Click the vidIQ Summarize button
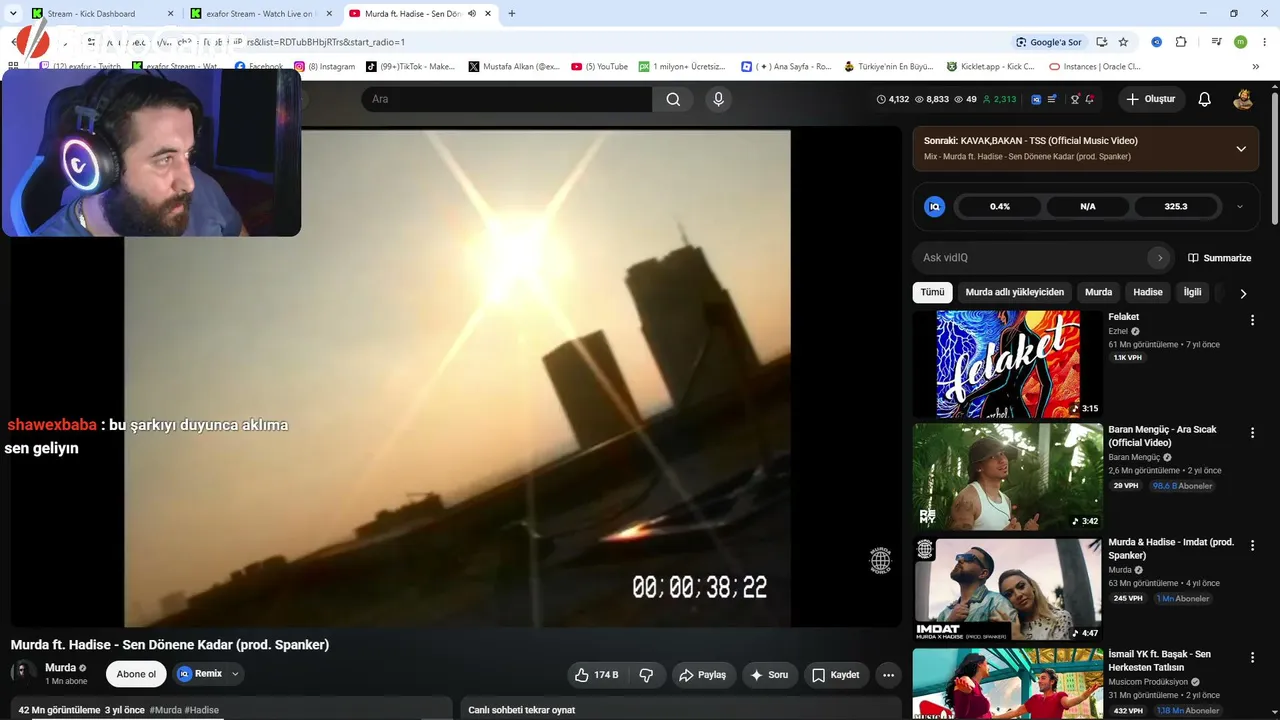This screenshot has height=720, width=1280. [x=1219, y=258]
